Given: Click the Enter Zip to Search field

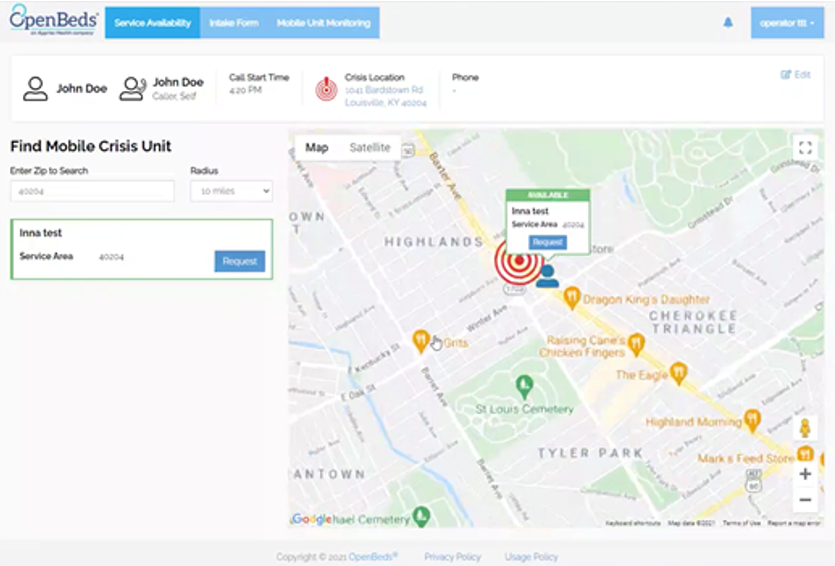Looking at the screenshot, I should [92, 190].
